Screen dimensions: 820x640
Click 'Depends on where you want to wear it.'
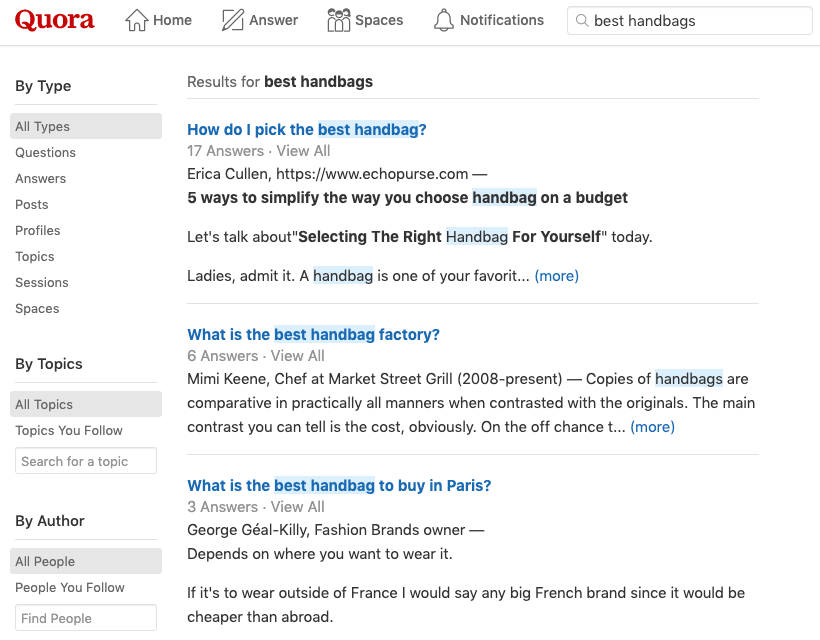click(320, 554)
